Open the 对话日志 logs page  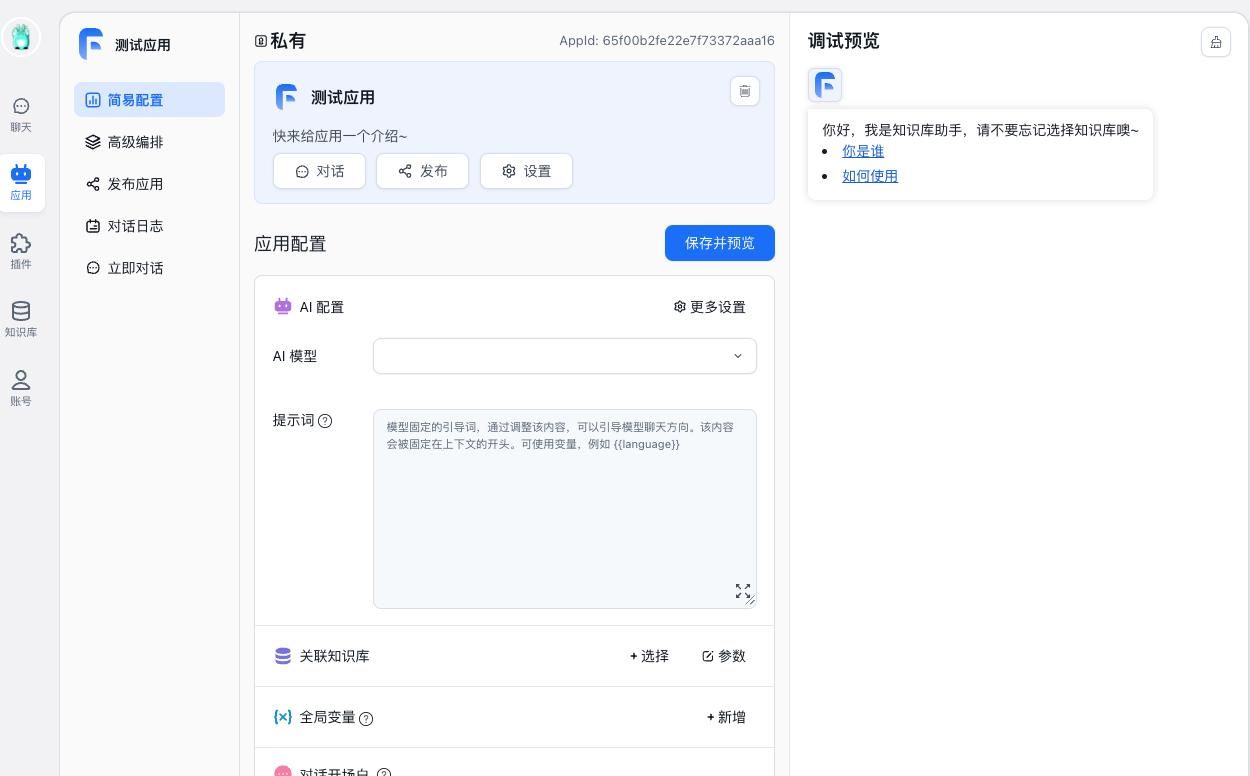(135, 226)
